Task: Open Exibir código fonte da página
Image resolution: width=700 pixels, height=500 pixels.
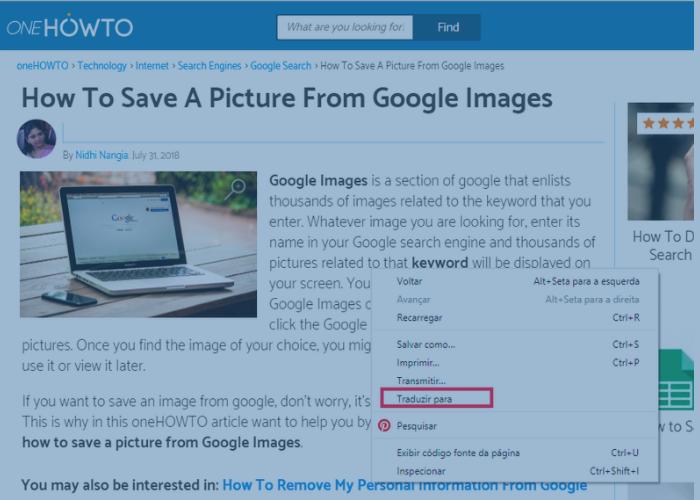Action: [458, 453]
